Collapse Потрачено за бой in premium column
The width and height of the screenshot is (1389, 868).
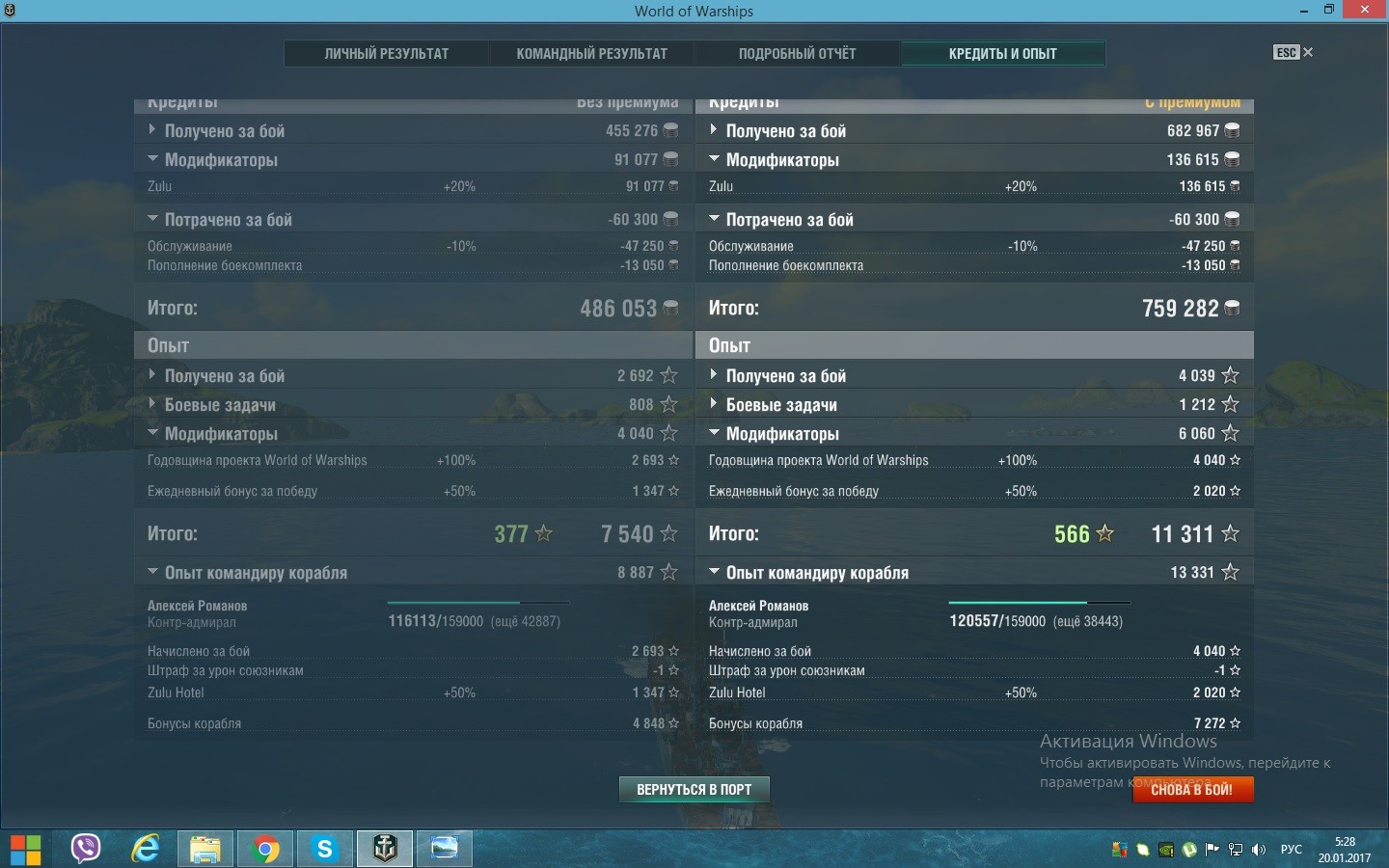[714, 219]
